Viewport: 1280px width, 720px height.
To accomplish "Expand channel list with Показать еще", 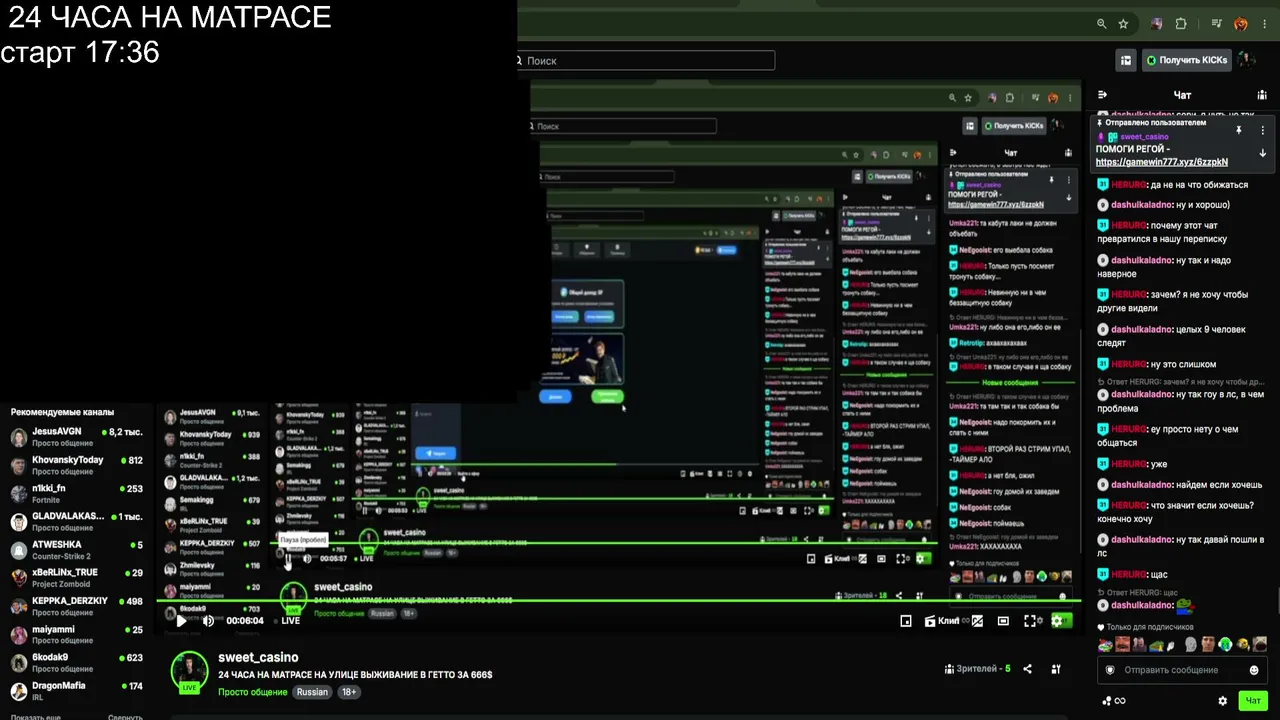I will (x=36, y=717).
